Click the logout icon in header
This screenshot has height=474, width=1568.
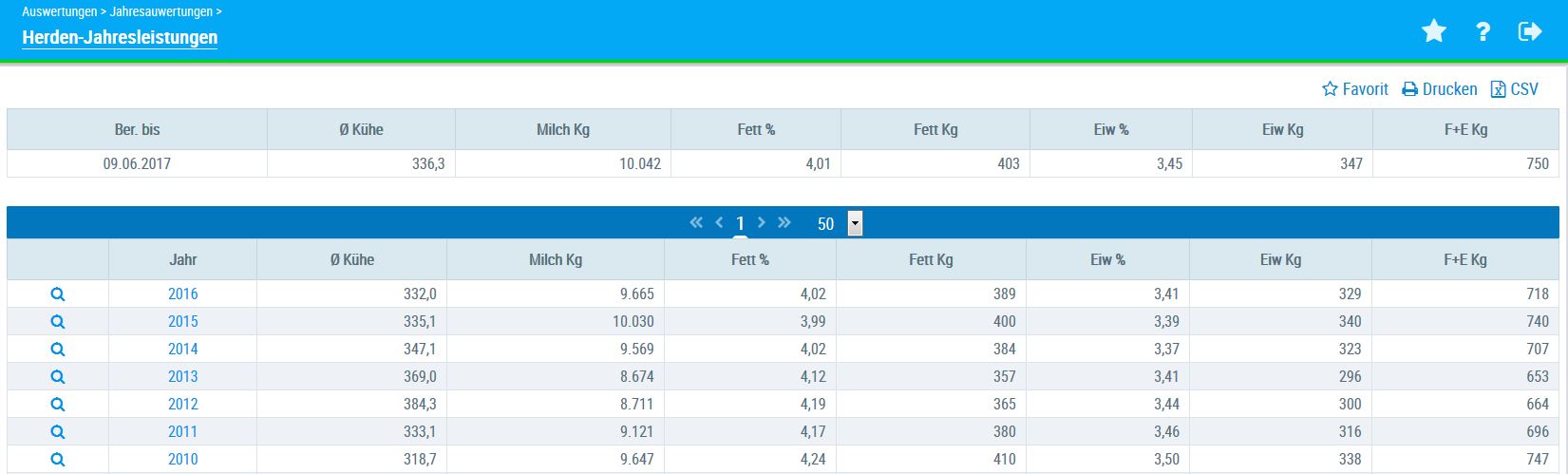pyautogui.click(x=1530, y=32)
